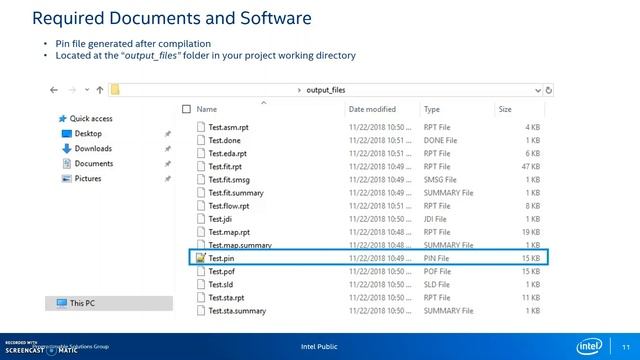Open Documents in the navigation pane
Screen dimensions: 640x360
tap(94, 164)
